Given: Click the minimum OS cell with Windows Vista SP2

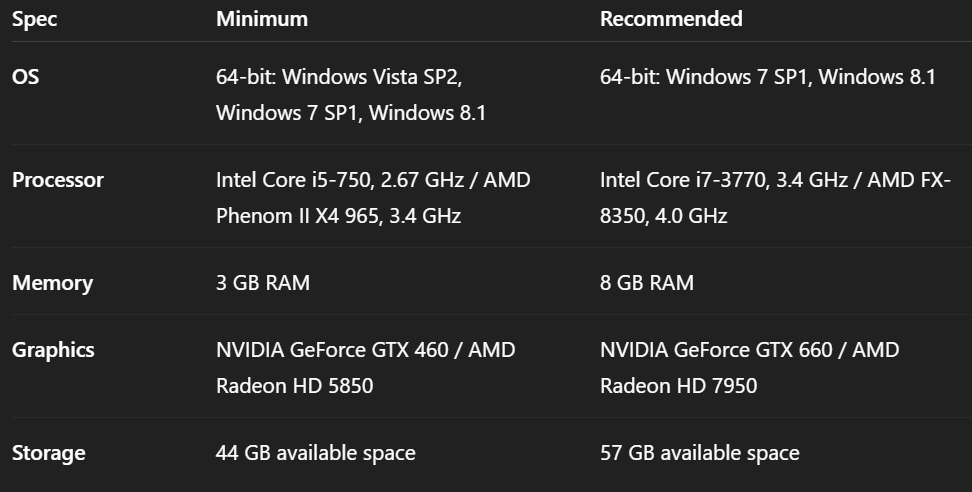Looking at the screenshot, I should click(x=351, y=95).
